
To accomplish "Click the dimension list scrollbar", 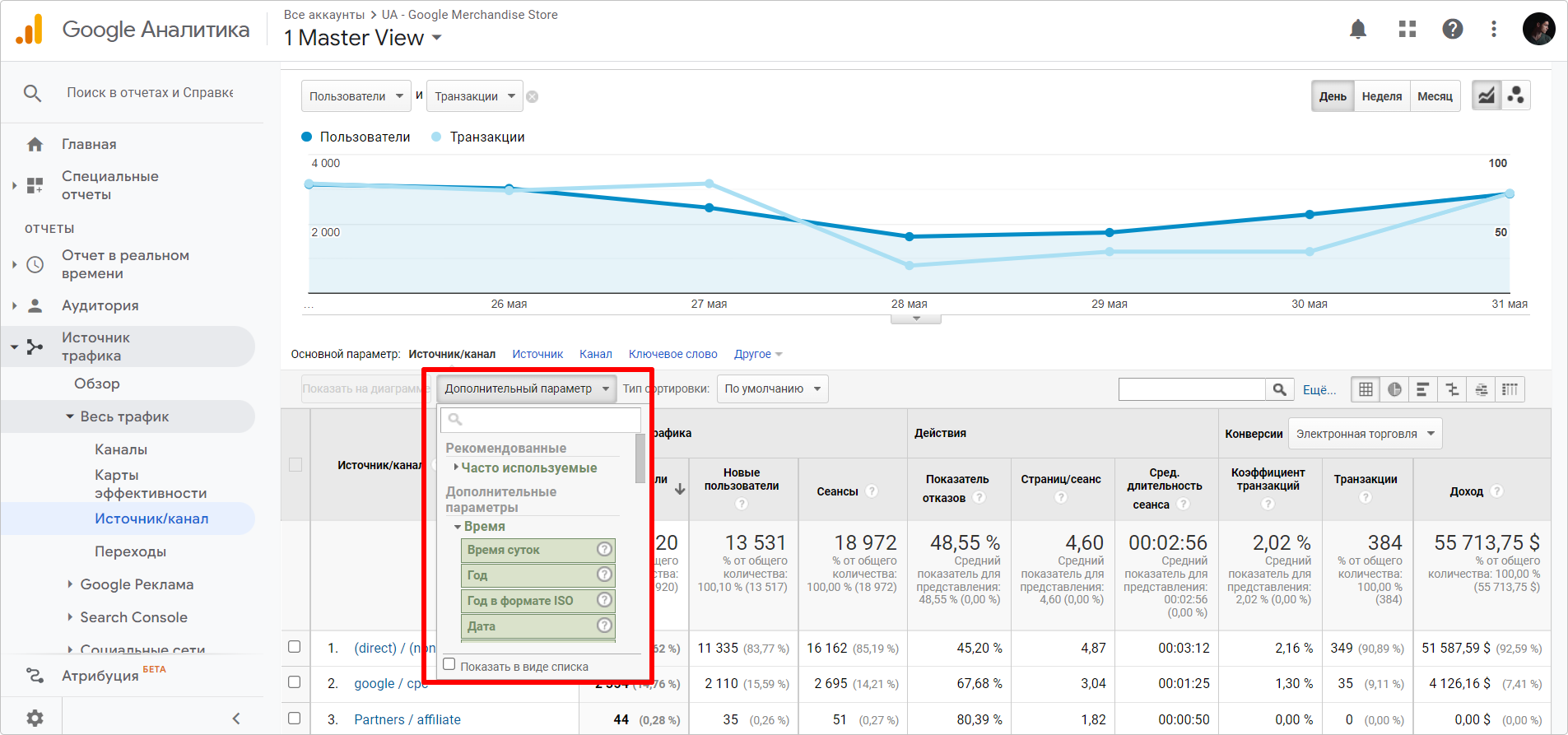I will (640, 458).
